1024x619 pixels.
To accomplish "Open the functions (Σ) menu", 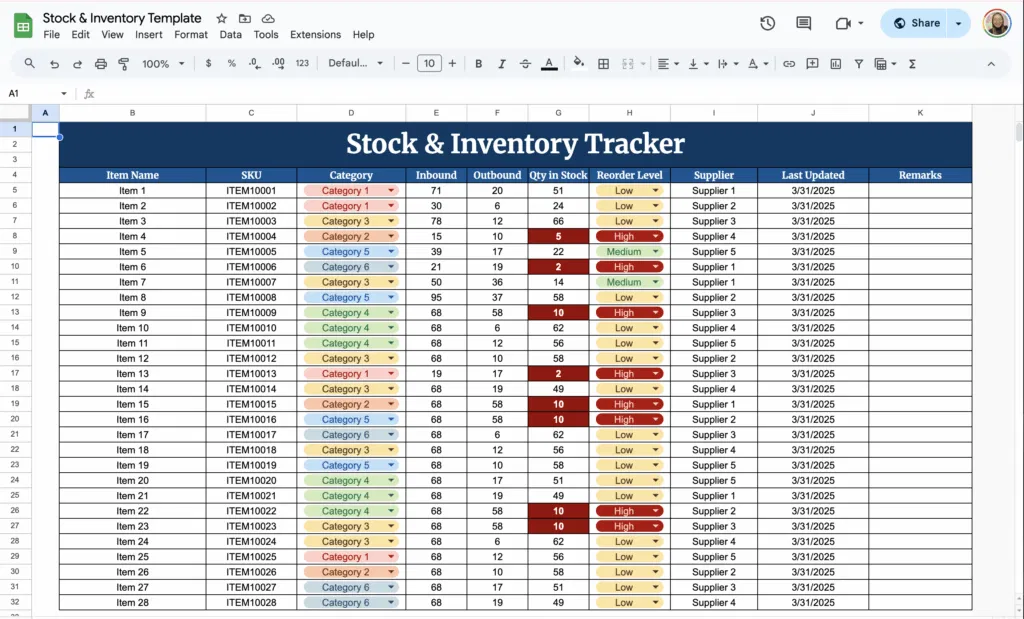I will 911,63.
